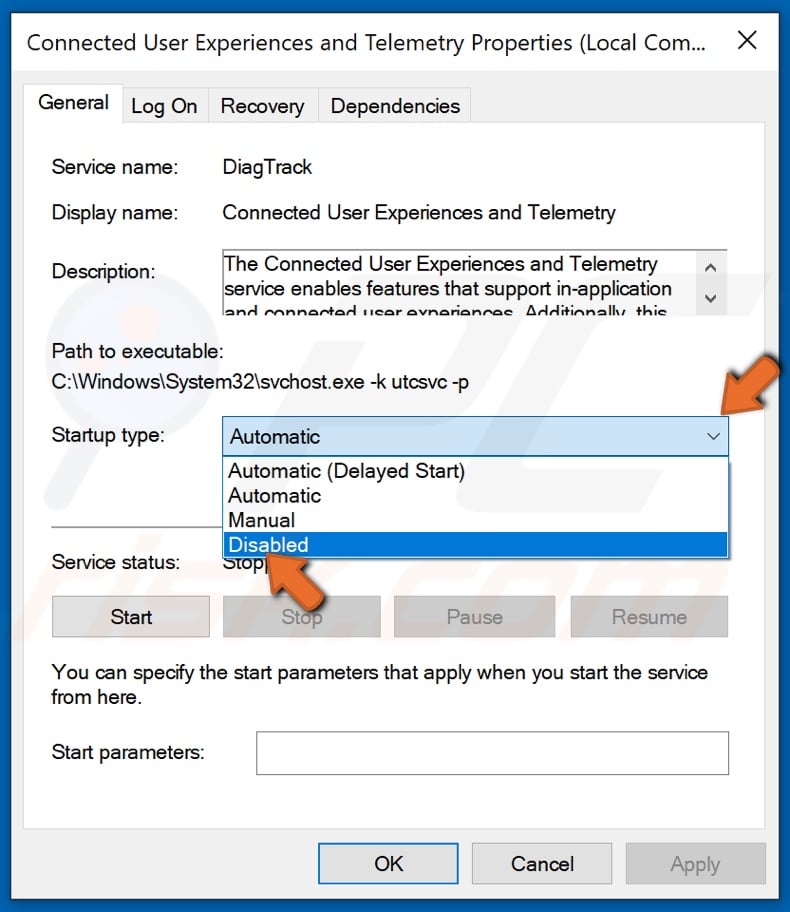Screen dimensions: 790x912
Task: Switch to the Log On tab
Action: [164, 105]
